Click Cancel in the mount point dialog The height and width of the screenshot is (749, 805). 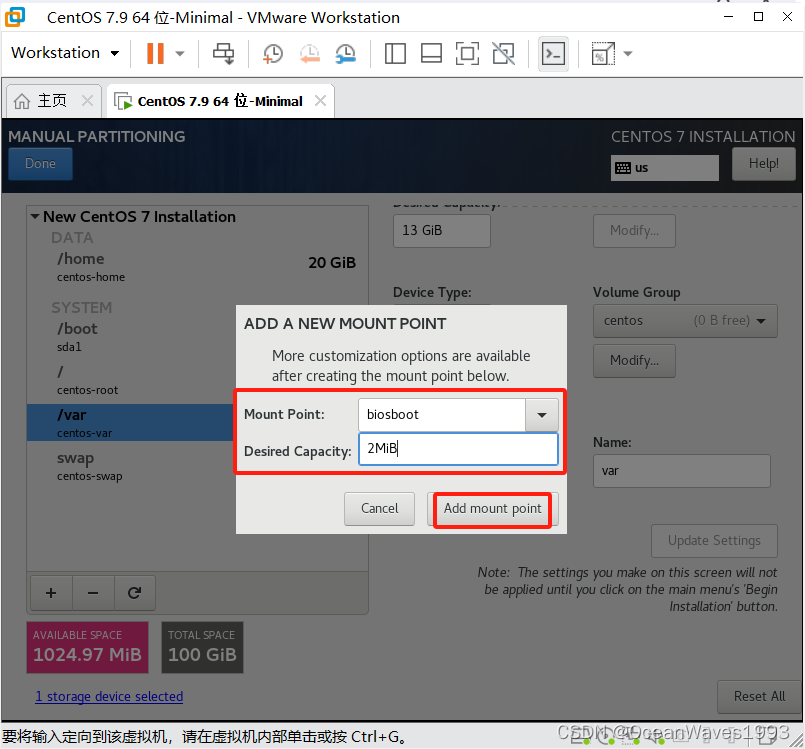click(379, 509)
